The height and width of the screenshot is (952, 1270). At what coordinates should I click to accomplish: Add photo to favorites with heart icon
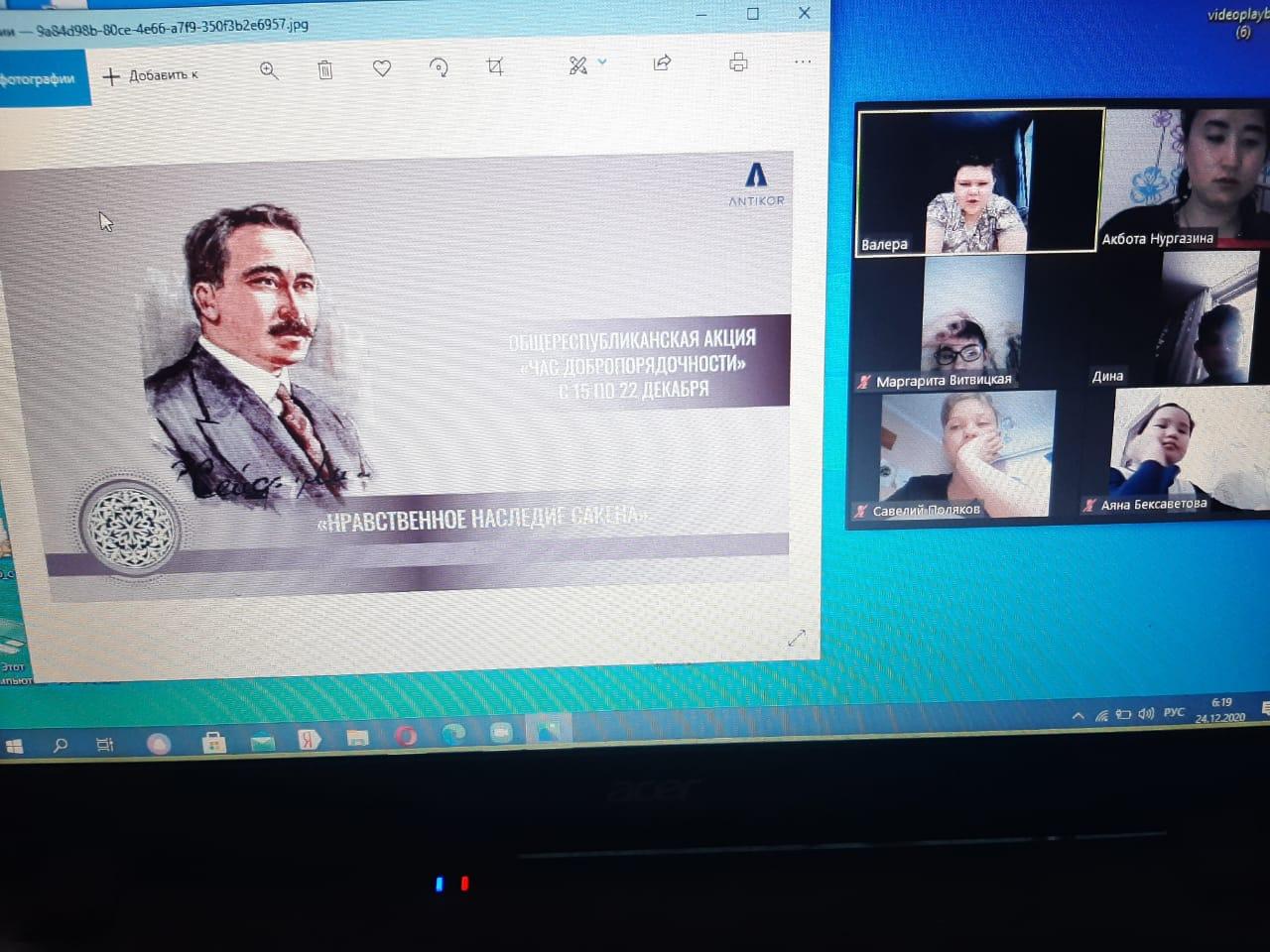click(382, 68)
